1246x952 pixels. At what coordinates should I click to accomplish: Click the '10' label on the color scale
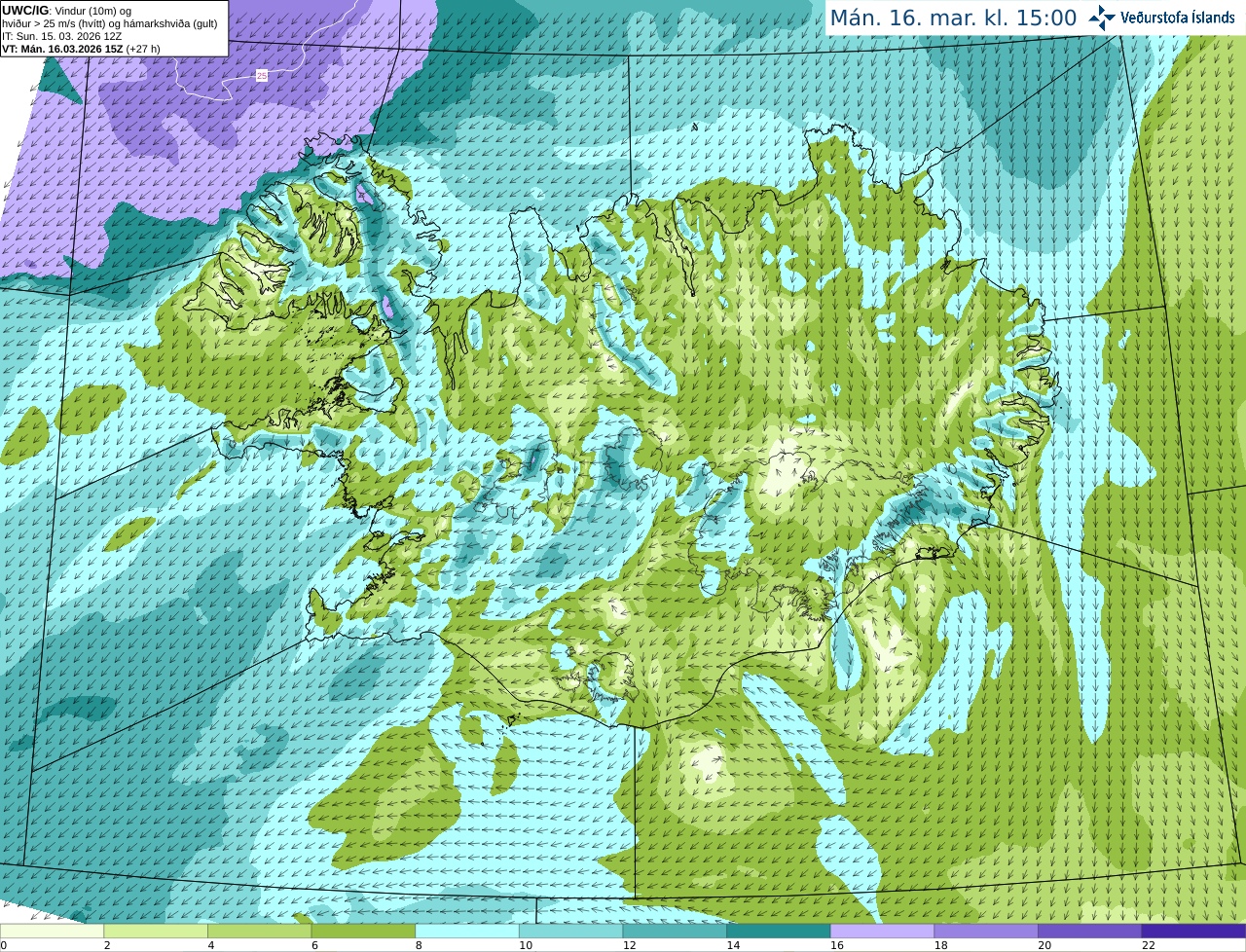(x=526, y=945)
